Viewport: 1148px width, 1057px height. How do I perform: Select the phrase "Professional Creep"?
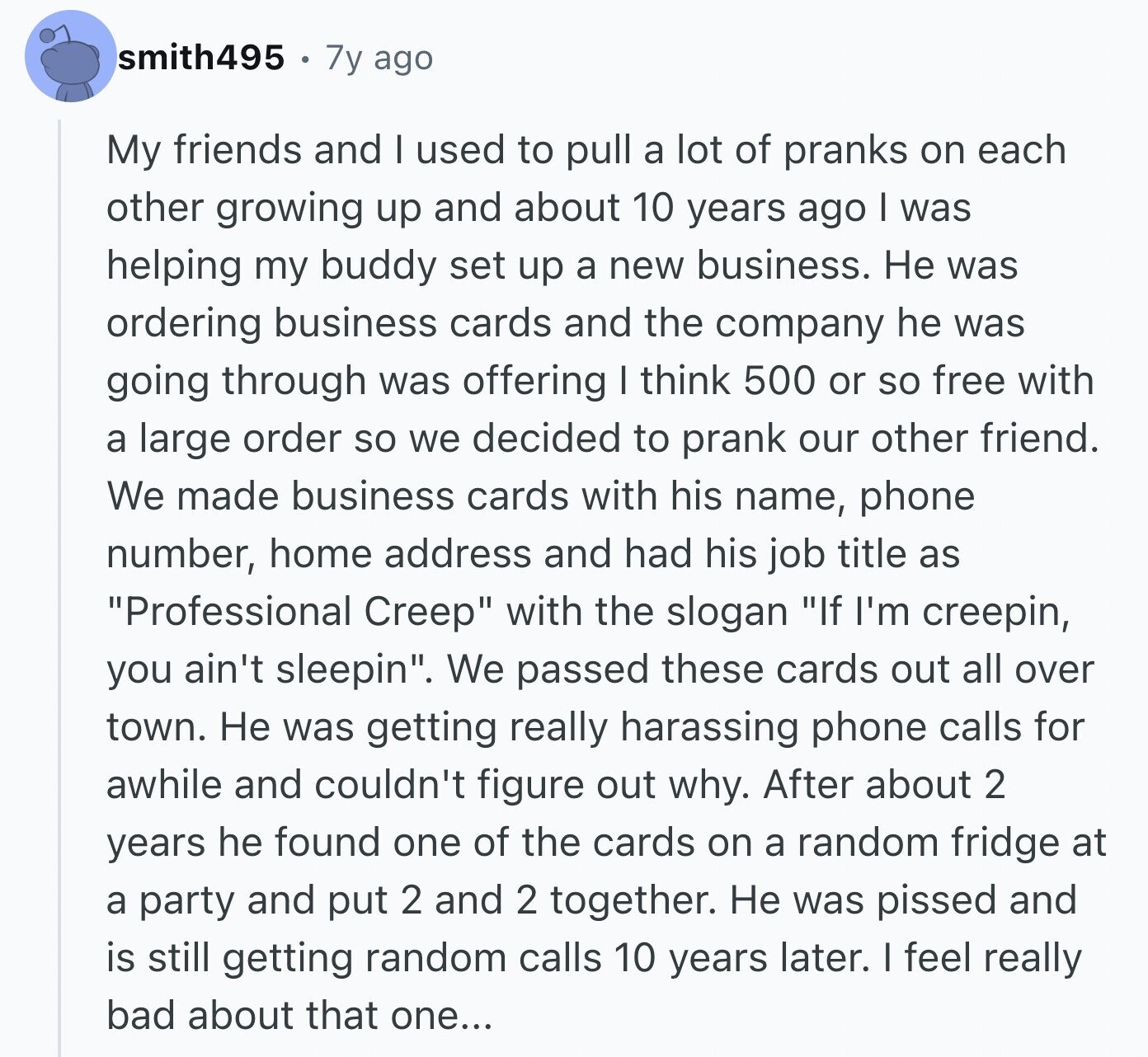pyautogui.click(x=293, y=612)
